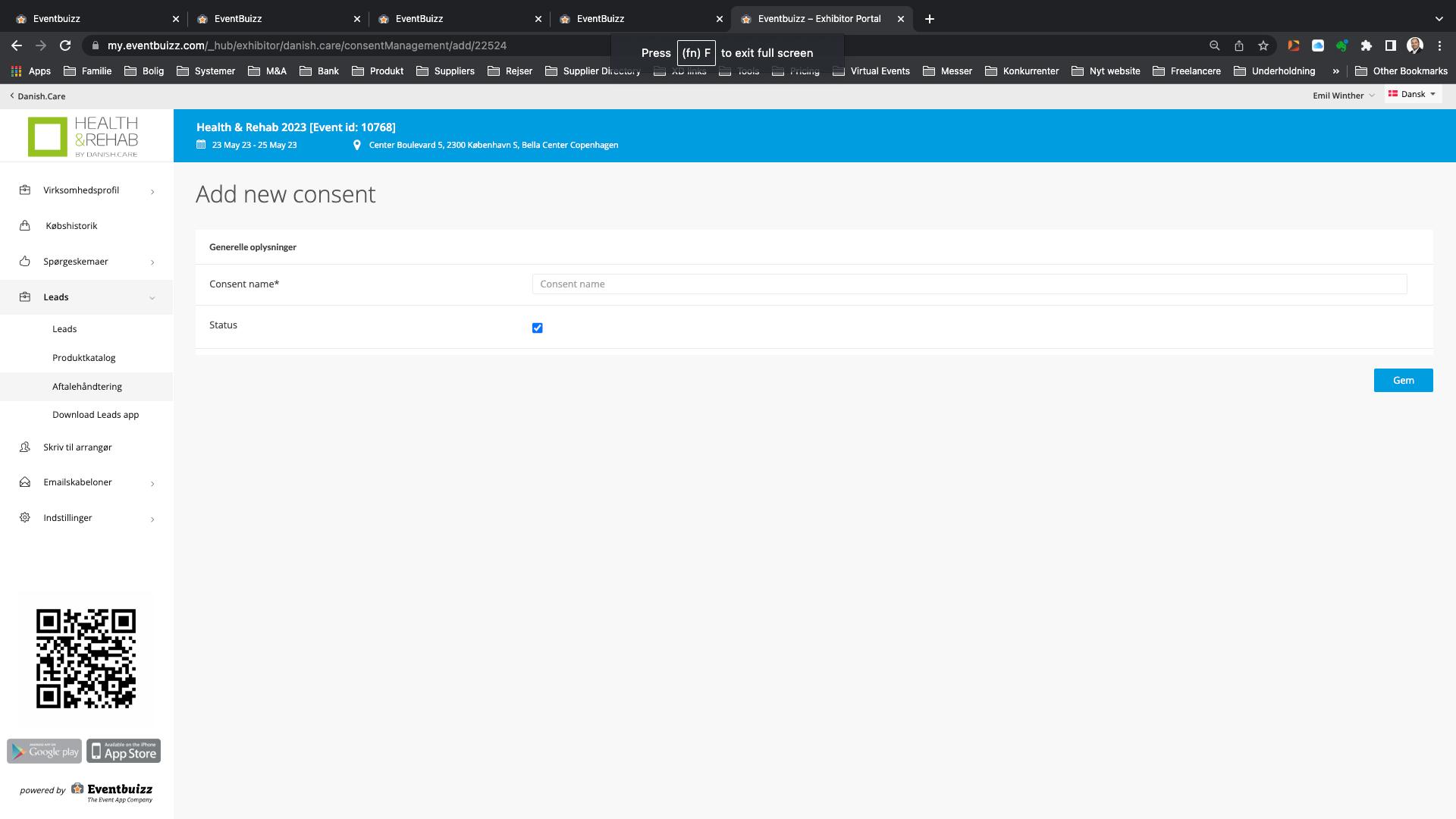Expand the Virksomhedsprofil submenu chevron
This screenshot has width=1456, height=819.
click(x=152, y=191)
